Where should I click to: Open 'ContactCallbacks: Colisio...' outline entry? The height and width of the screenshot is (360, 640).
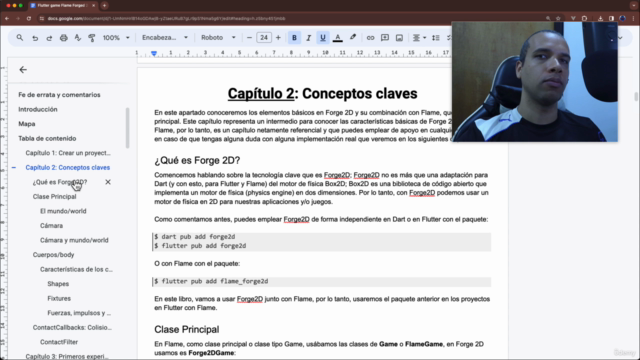(72, 327)
